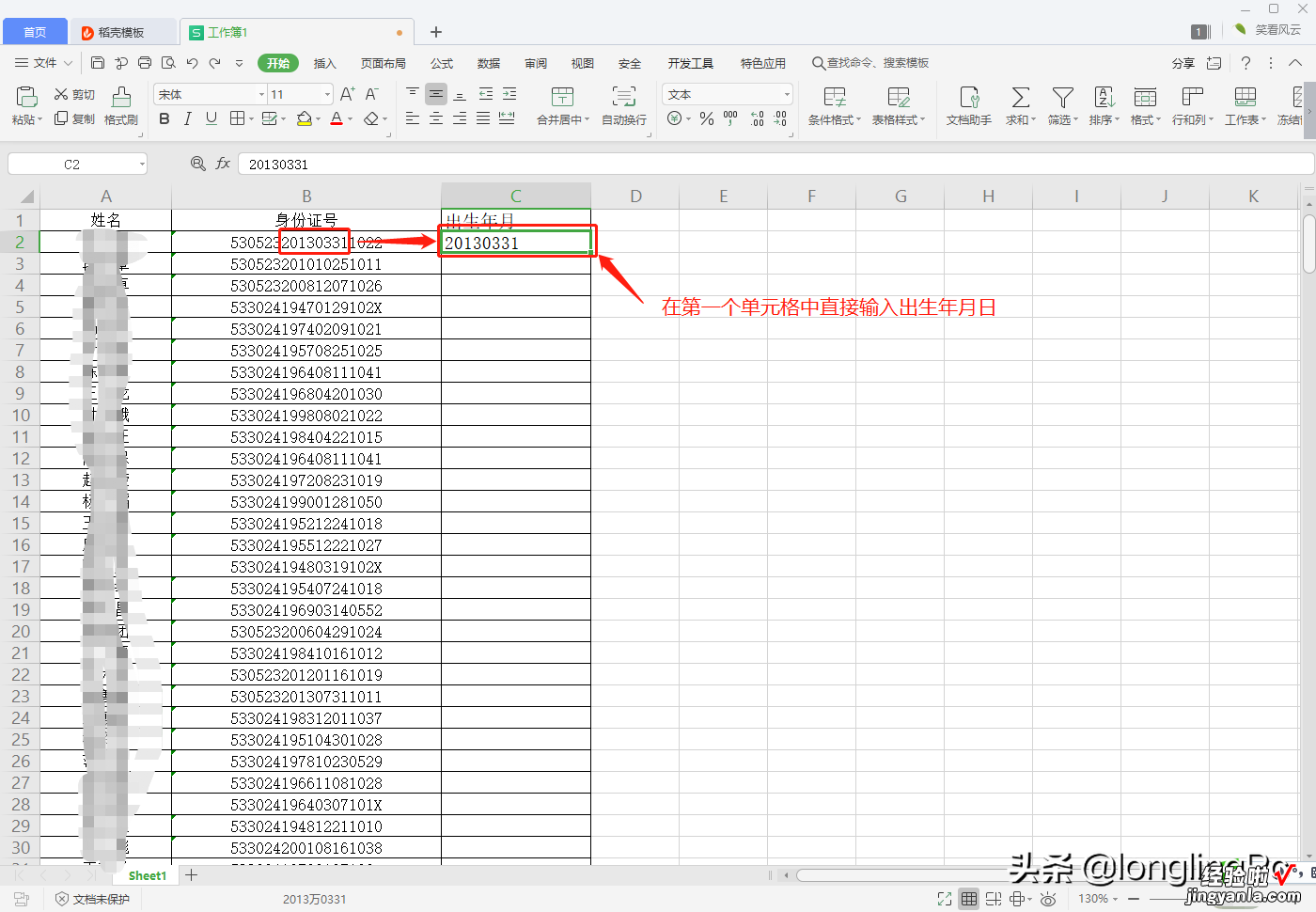The height and width of the screenshot is (912, 1316).
Task: Click the insert function fx icon
Action: [223, 164]
